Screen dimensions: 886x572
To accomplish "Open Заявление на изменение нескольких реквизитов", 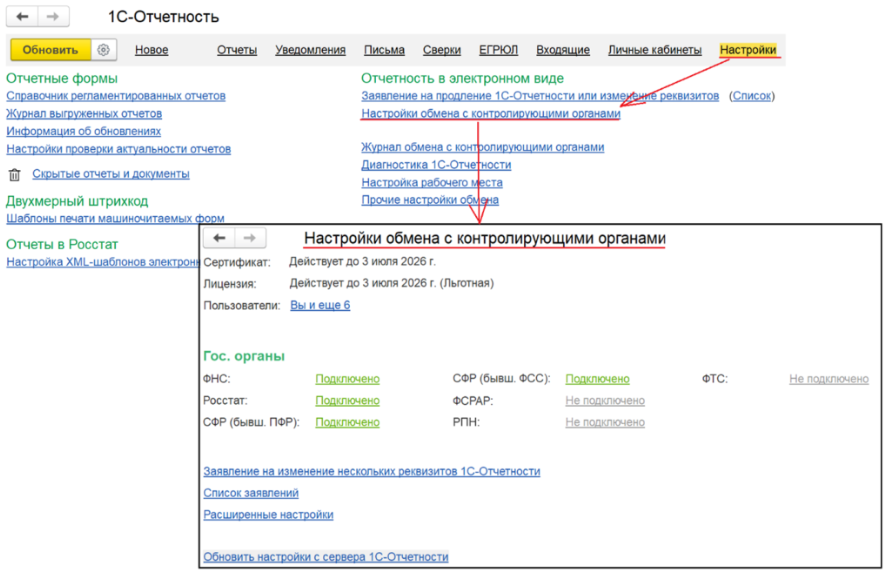I will (372, 471).
